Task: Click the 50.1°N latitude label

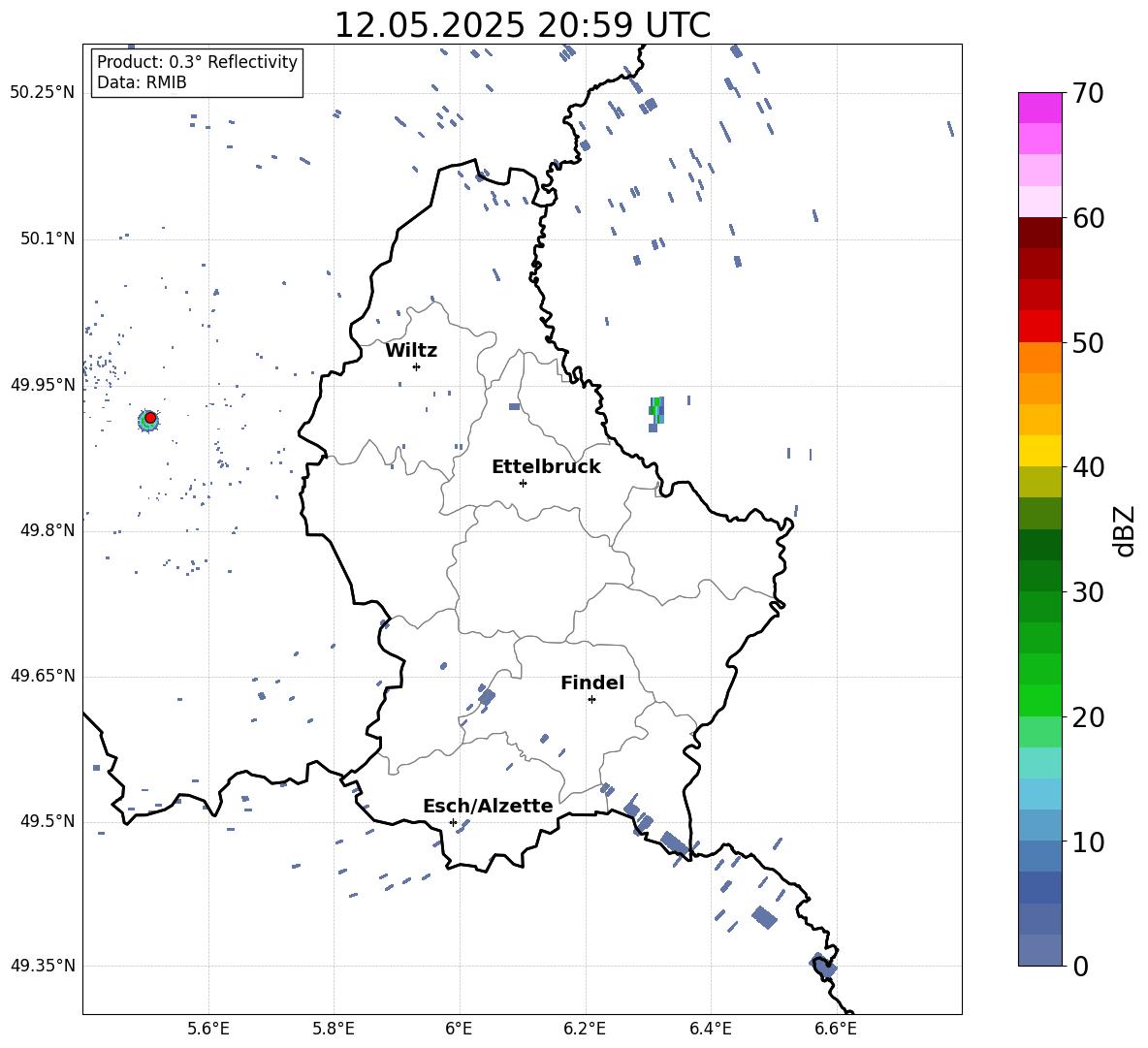Action: coord(46,239)
